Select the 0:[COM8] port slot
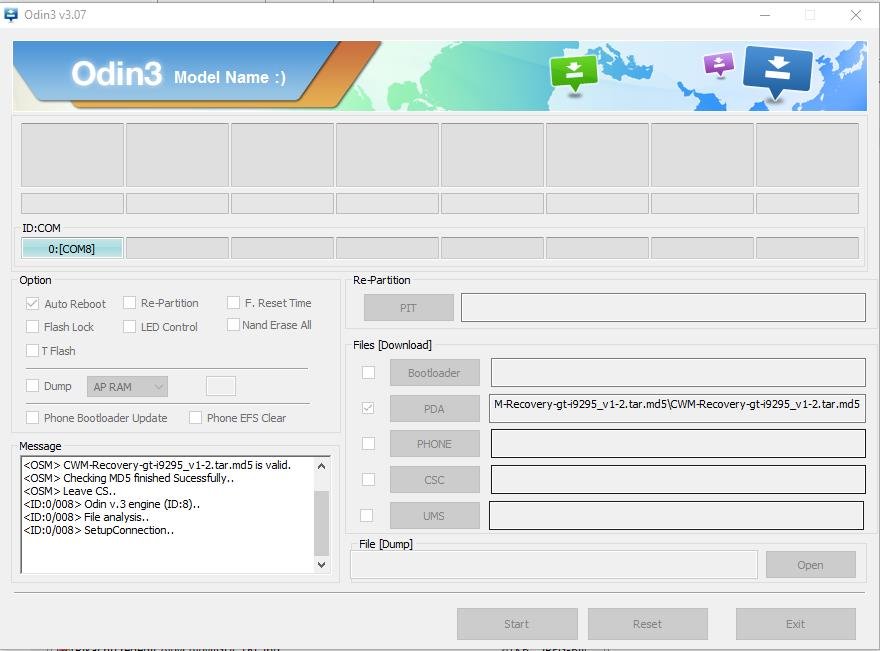This screenshot has height=651, width=880. point(72,248)
